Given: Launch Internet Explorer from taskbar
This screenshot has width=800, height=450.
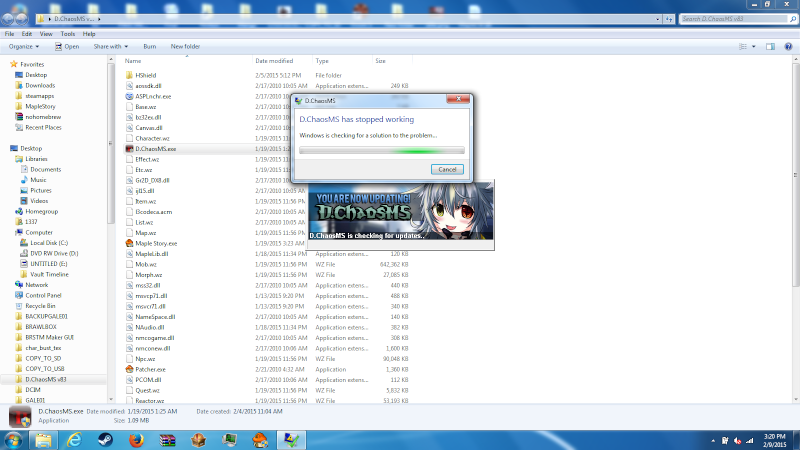Looking at the screenshot, I should click(x=74, y=440).
